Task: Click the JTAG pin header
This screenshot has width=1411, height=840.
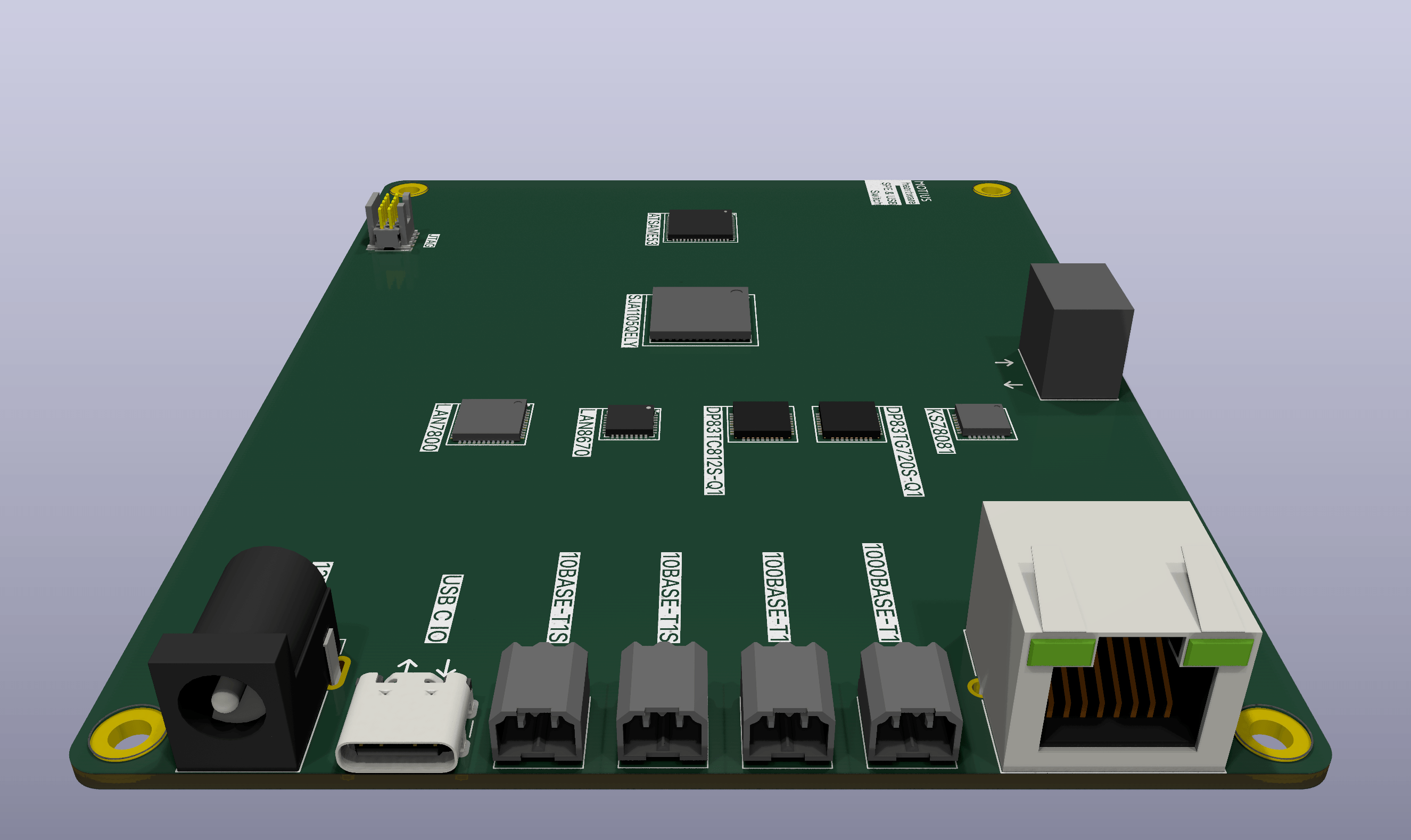Action: [390, 222]
